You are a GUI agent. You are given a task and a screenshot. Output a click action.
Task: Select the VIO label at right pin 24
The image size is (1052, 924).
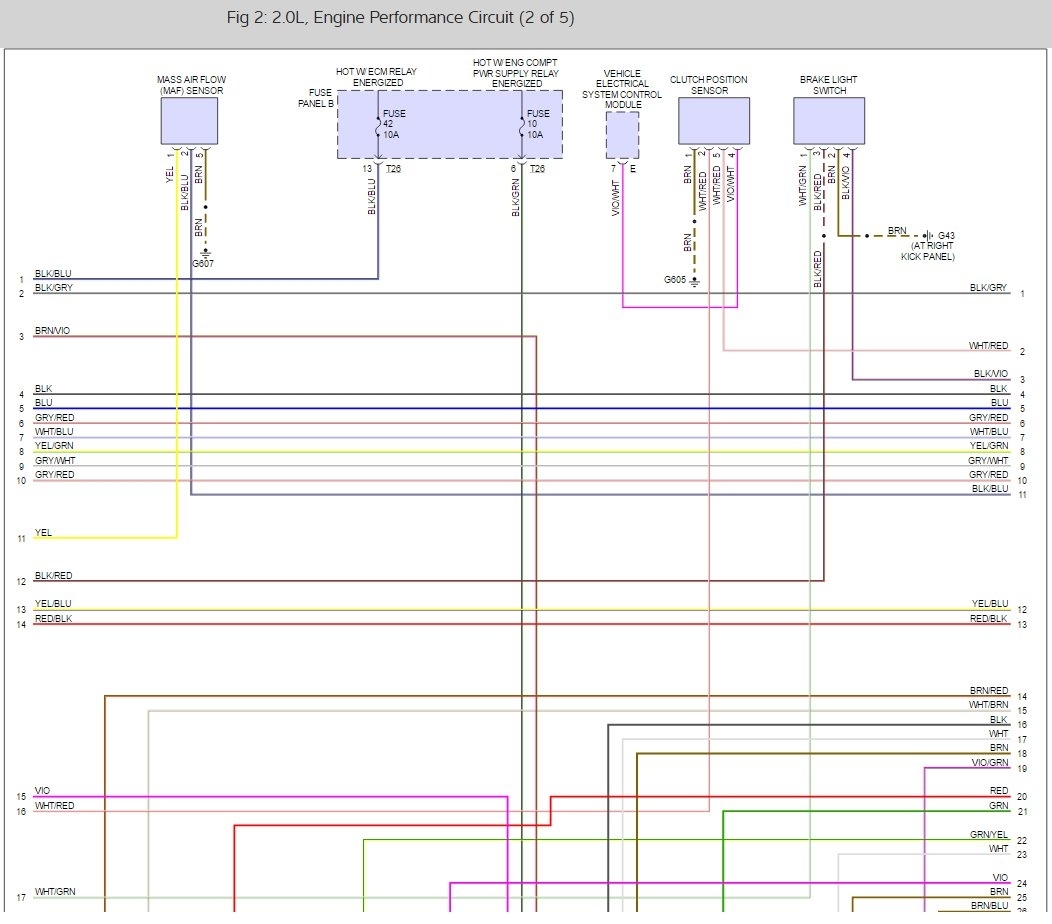pos(1000,877)
